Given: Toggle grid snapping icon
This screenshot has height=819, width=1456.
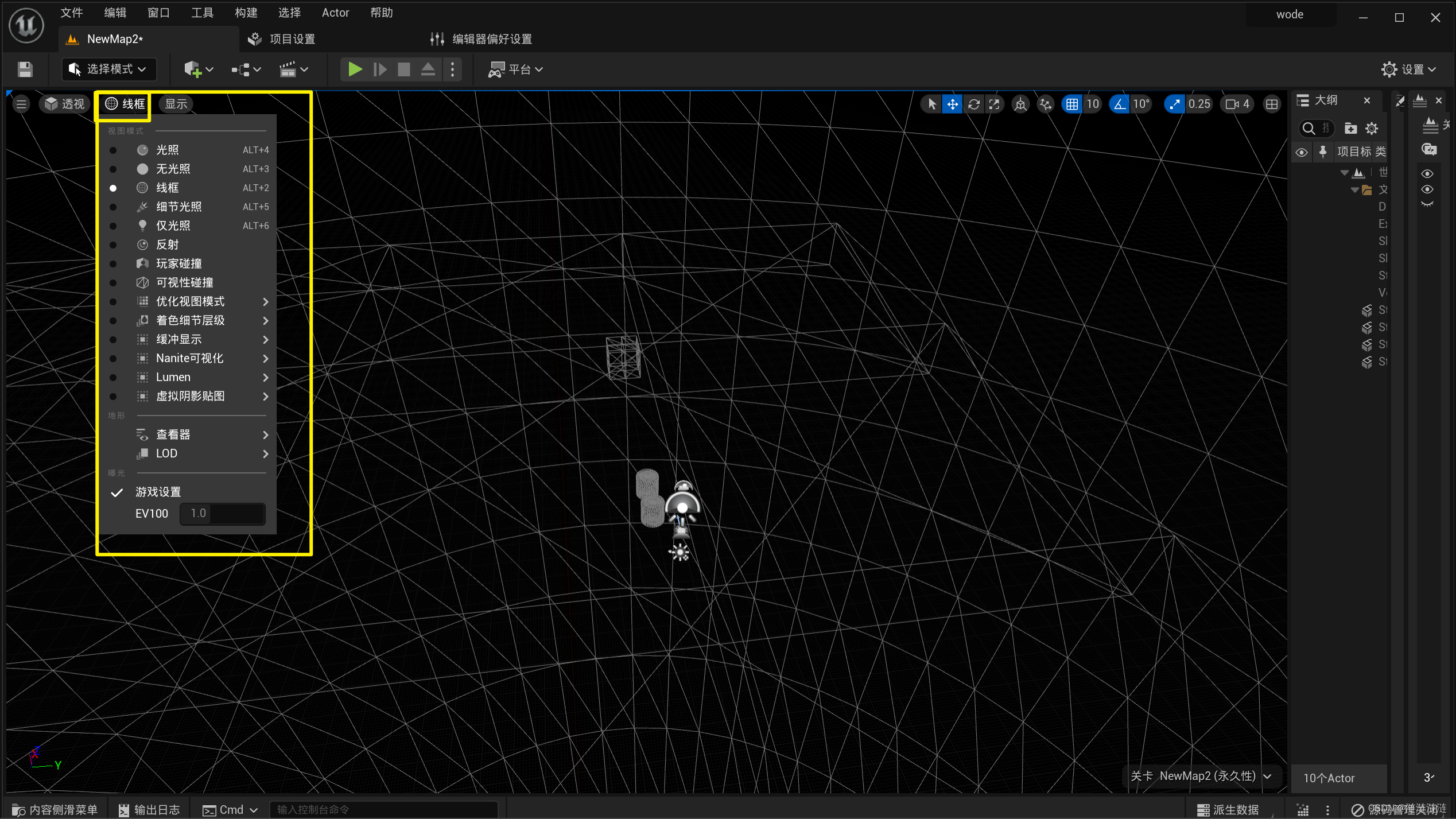Looking at the screenshot, I should (1071, 104).
